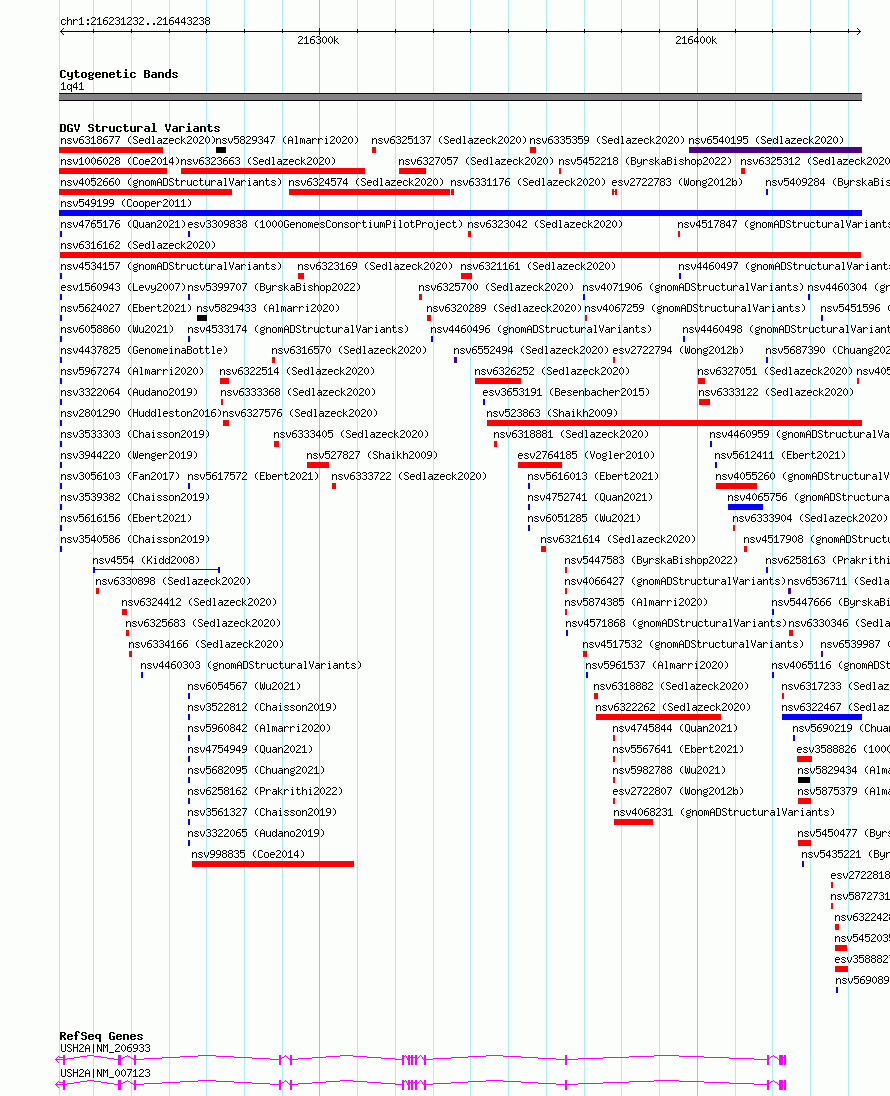Open nsv6318677 (Sedlazeck2020) variant
Screen dimensions: 890x1096
pos(136,140)
